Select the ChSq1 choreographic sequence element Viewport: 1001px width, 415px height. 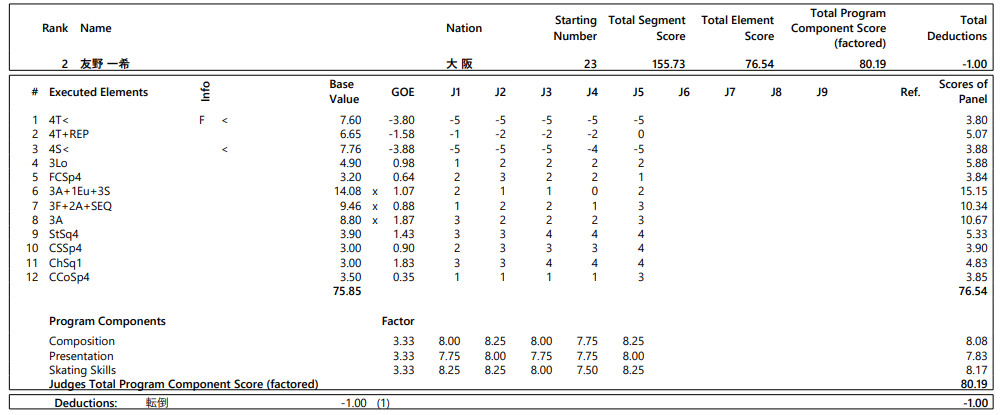tap(65, 263)
